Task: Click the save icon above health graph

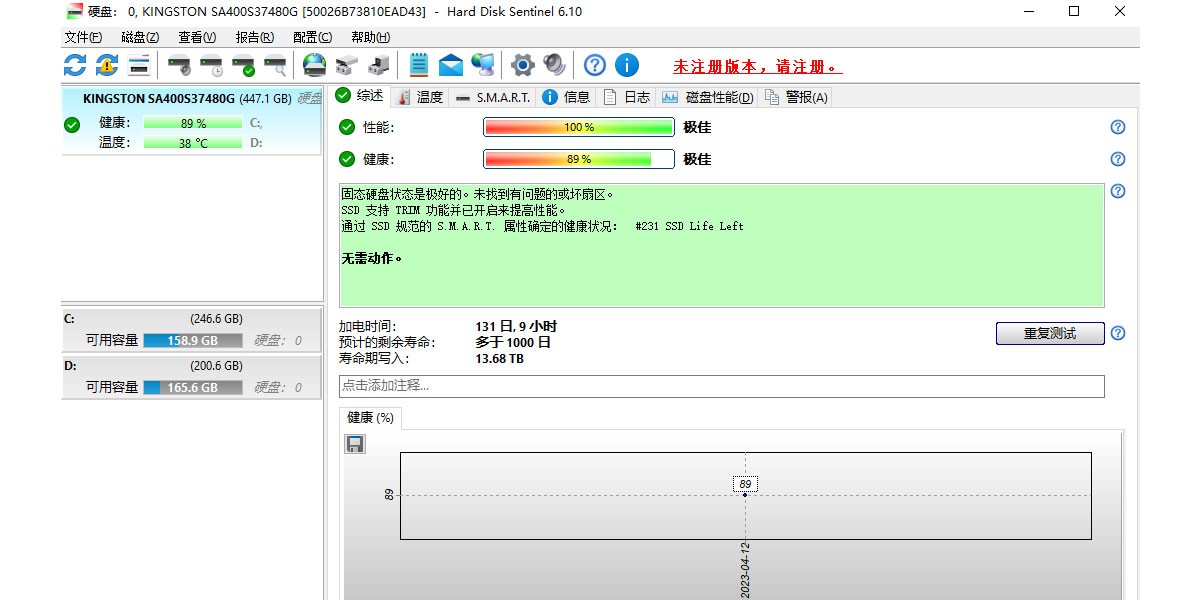Action: tap(355, 444)
